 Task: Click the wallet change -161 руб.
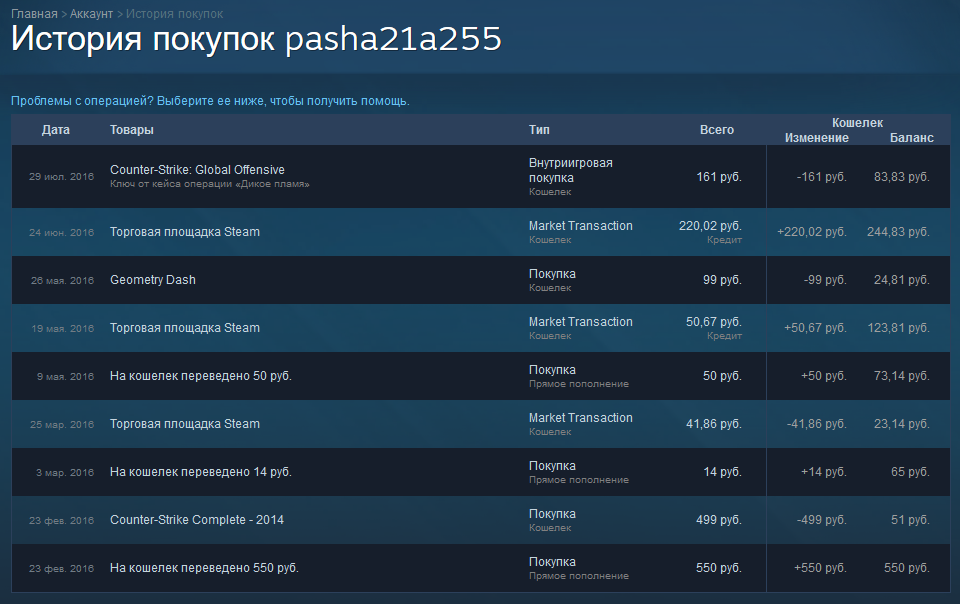click(822, 177)
